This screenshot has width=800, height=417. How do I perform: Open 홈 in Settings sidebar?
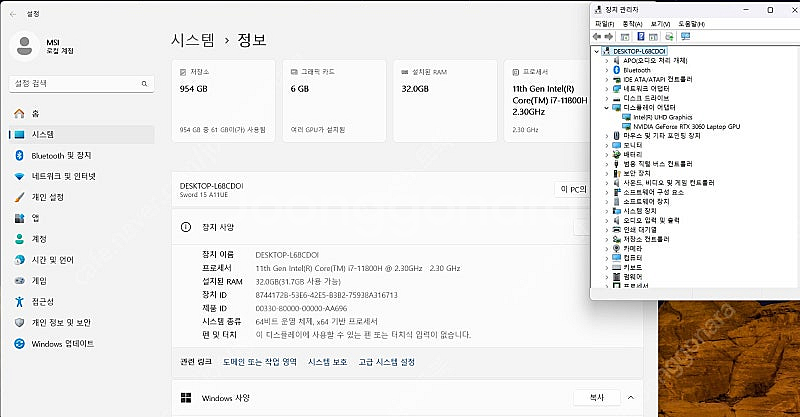(82, 114)
